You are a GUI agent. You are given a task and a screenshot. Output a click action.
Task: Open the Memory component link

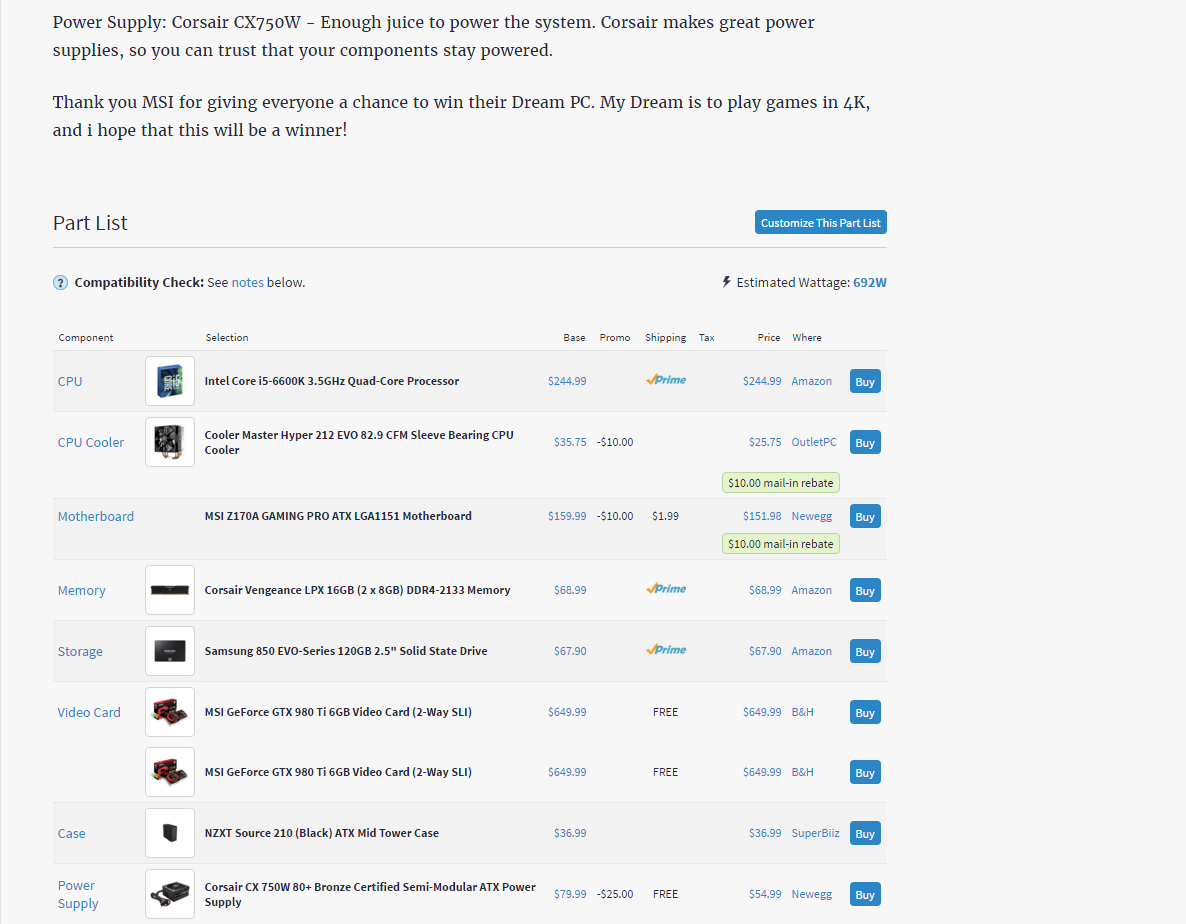(x=82, y=591)
